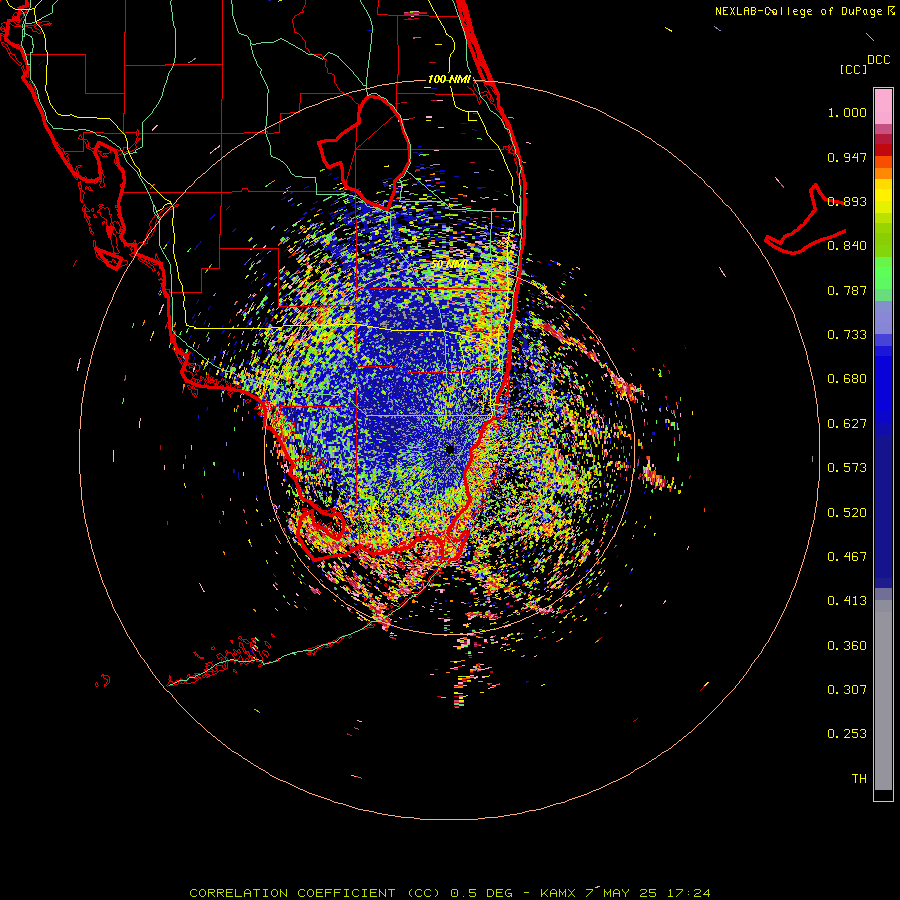Click the 100 NMI range ring label
Screen dimensions: 900x900
click(449, 79)
